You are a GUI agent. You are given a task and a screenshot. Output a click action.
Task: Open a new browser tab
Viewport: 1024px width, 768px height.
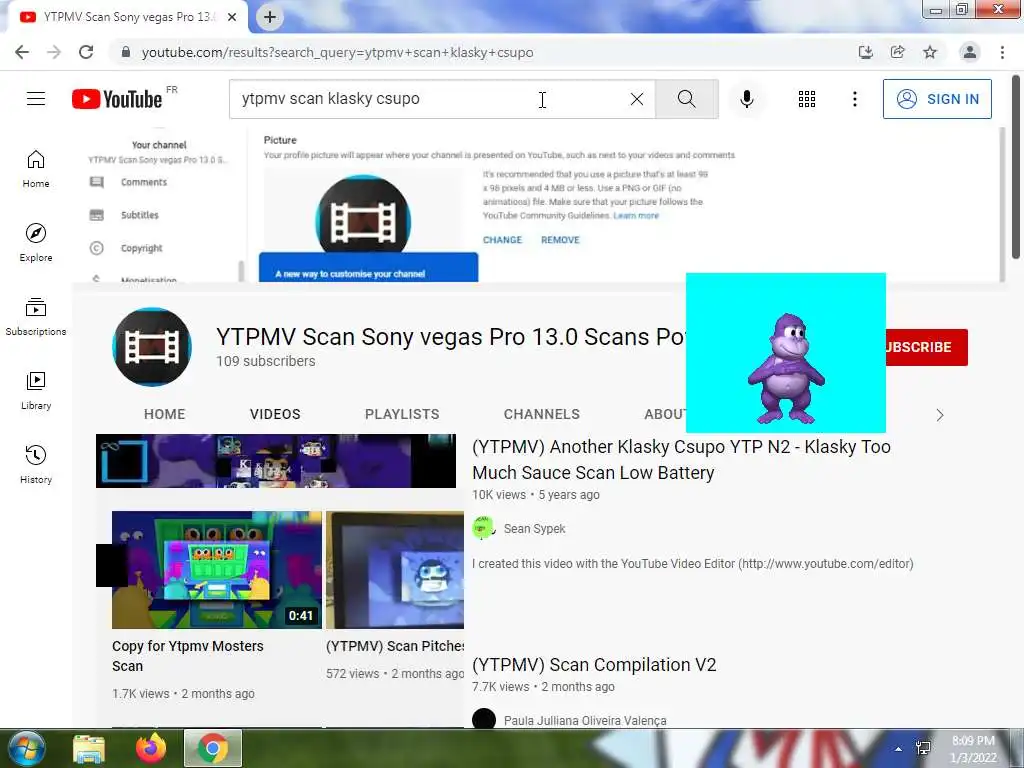270,18
